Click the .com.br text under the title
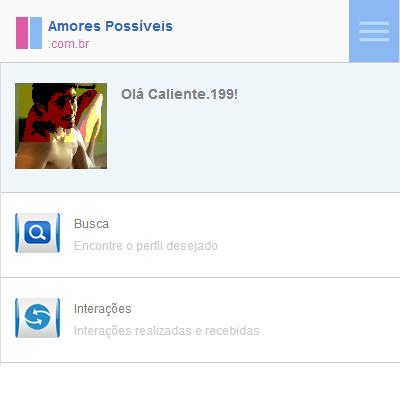The height and width of the screenshot is (400, 400). pos(69,44)
